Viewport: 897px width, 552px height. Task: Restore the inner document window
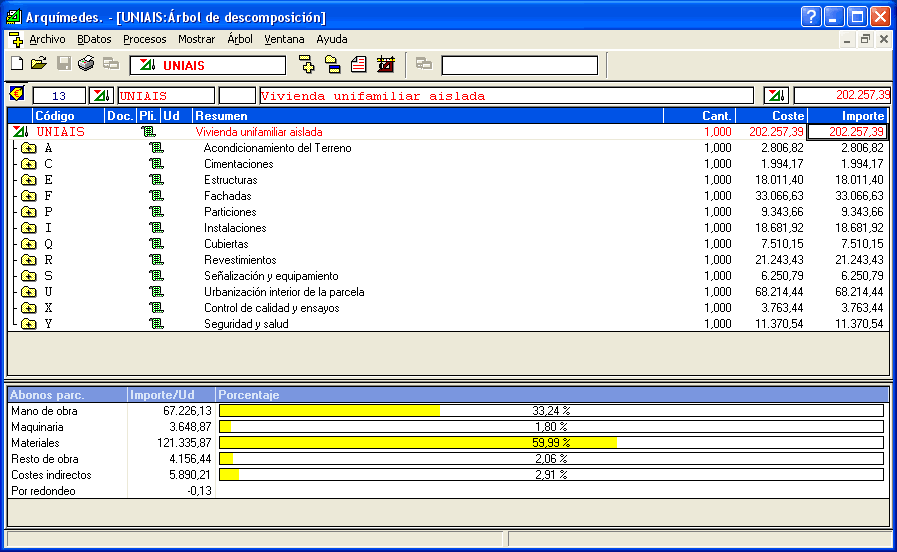click(865, 39)
